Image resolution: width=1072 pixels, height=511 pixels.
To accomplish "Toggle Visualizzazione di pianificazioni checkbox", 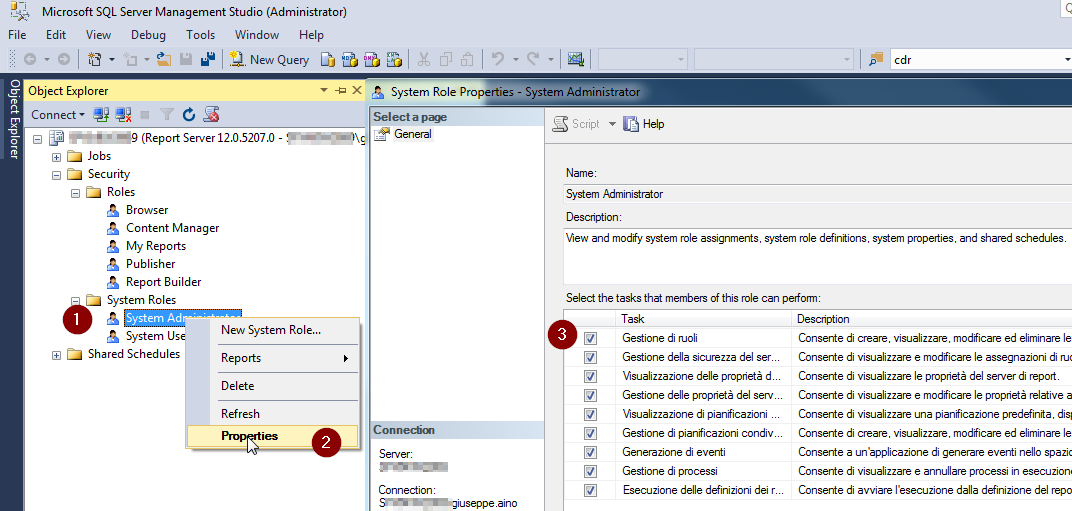I will [x=591, y=414].
